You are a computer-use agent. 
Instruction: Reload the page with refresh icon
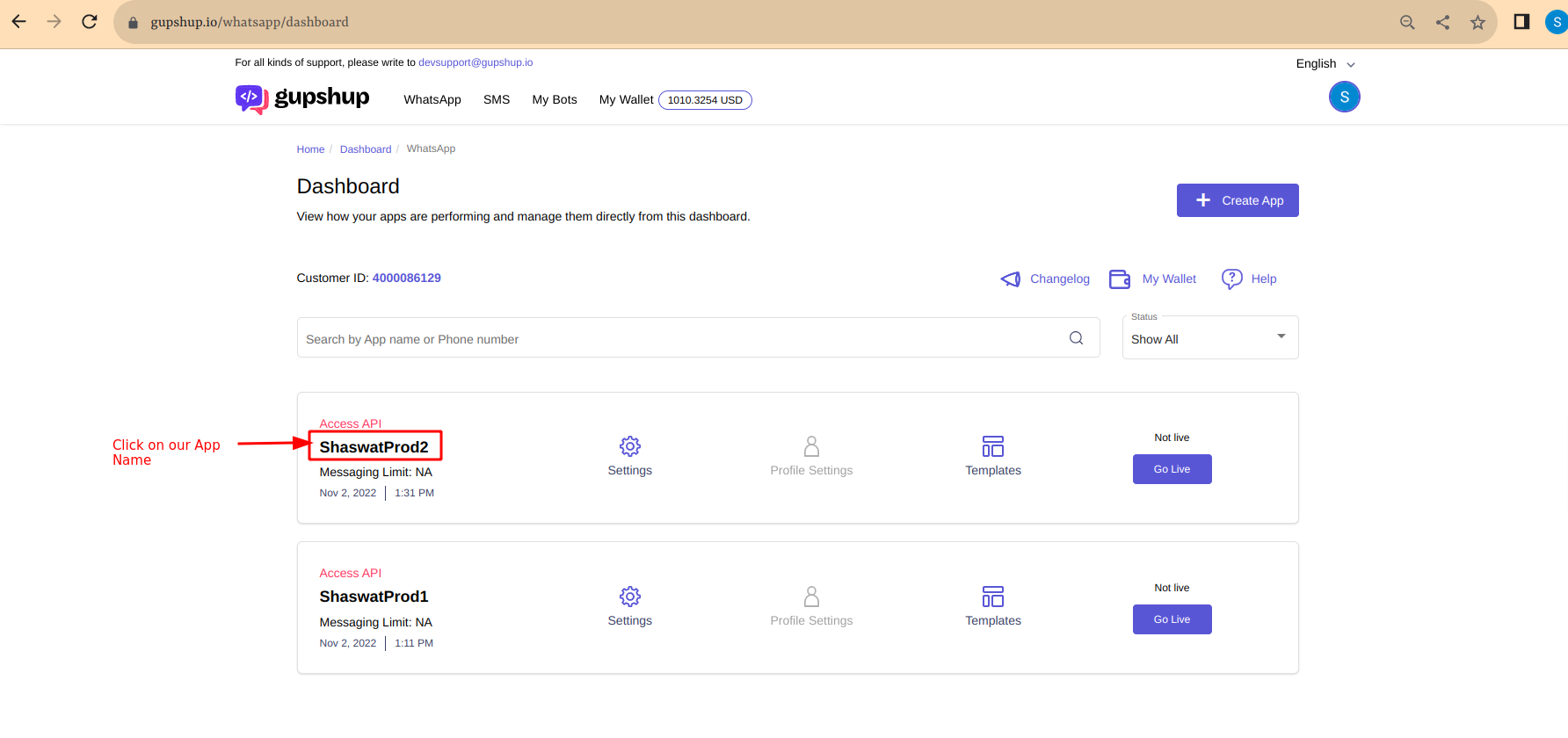[x=90, y=22]
